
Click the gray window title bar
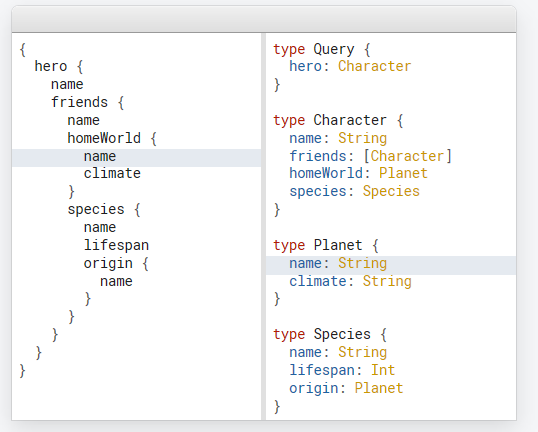(264, 19)
